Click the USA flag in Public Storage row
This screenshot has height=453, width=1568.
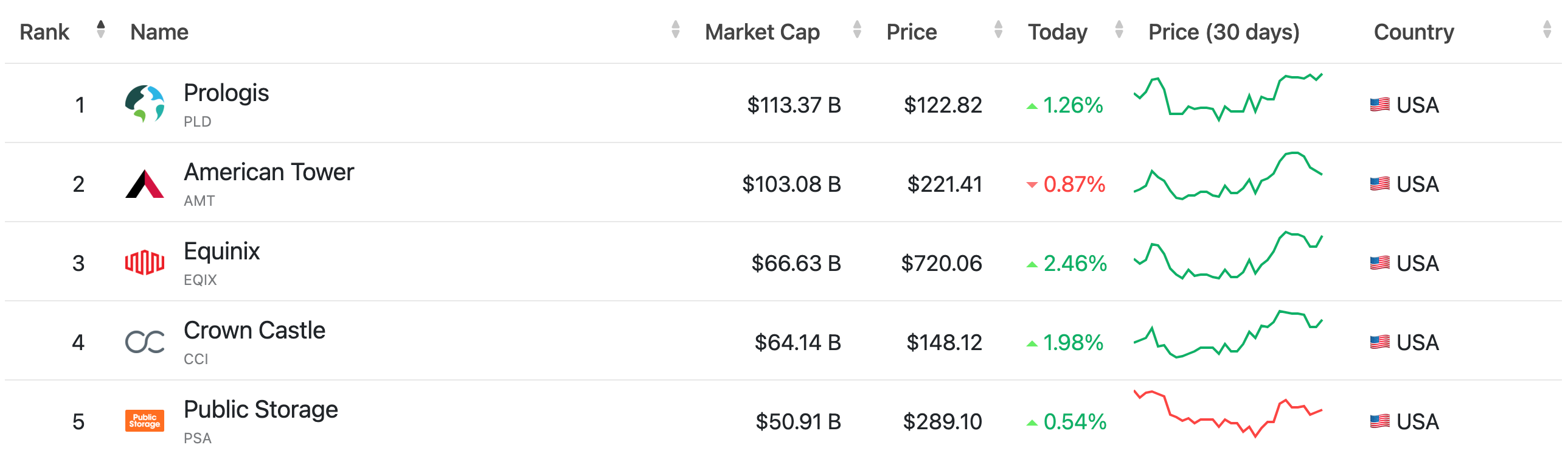(1379, 421)
